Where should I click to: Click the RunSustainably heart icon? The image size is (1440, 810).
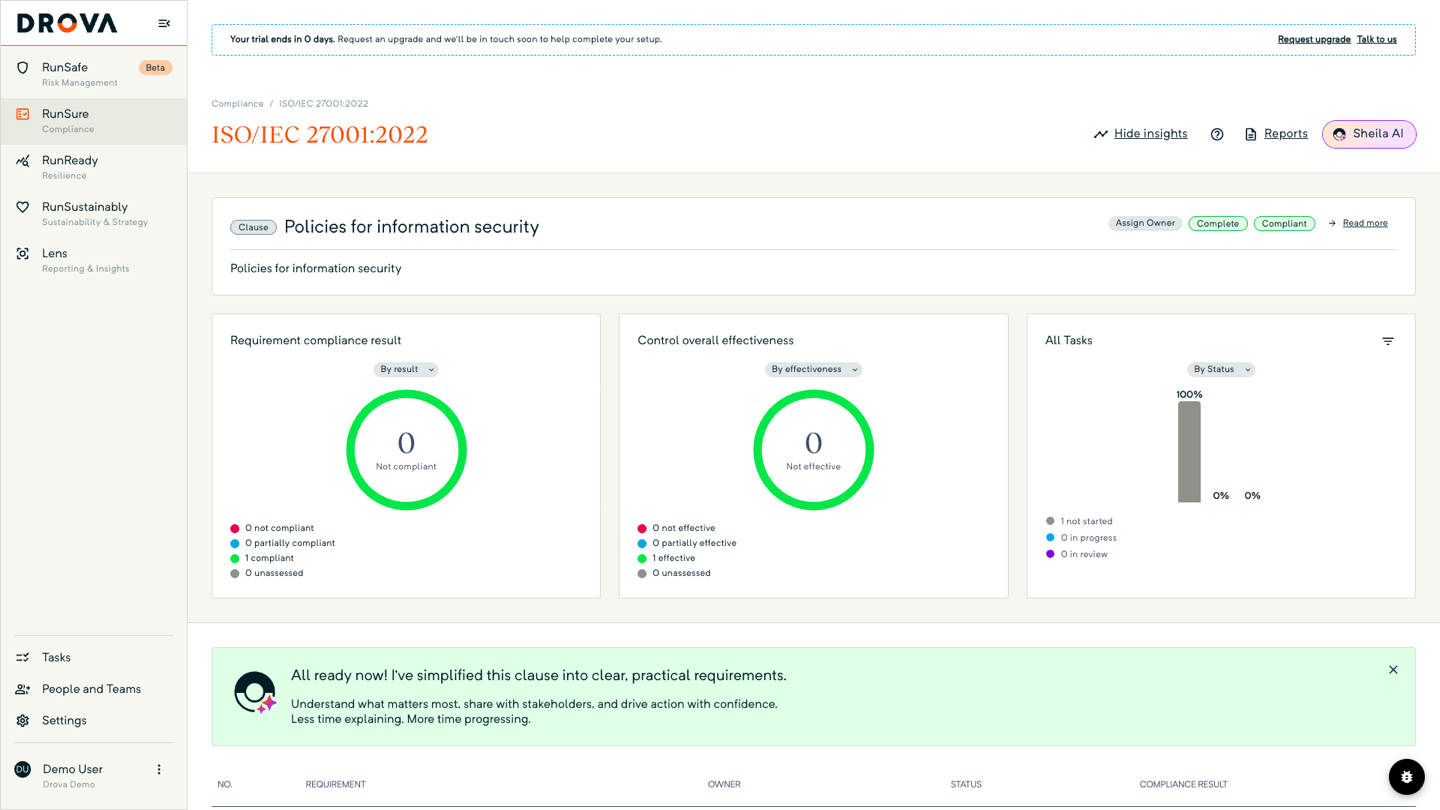23,207
